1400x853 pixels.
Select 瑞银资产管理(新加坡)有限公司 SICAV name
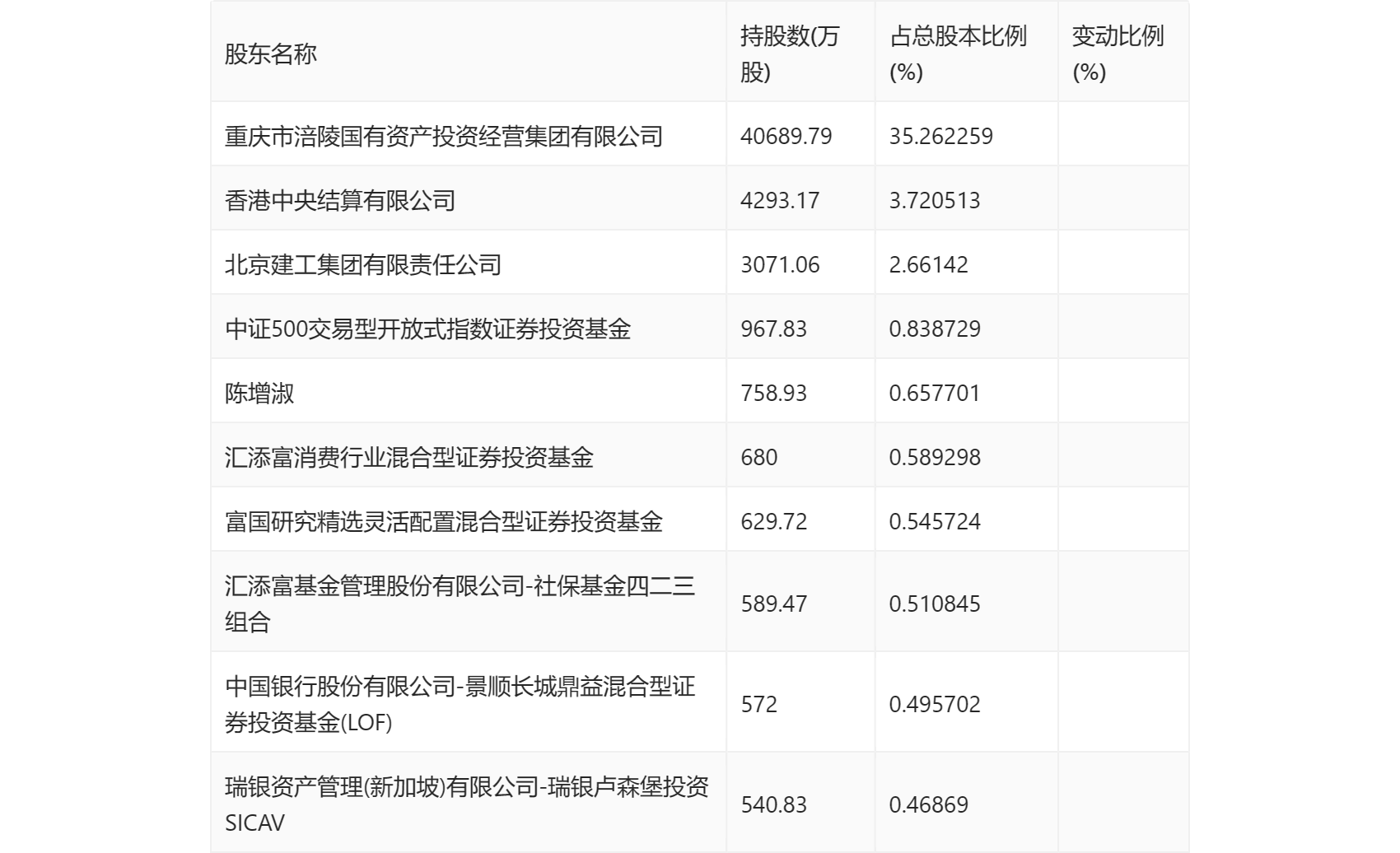point(467,804)
